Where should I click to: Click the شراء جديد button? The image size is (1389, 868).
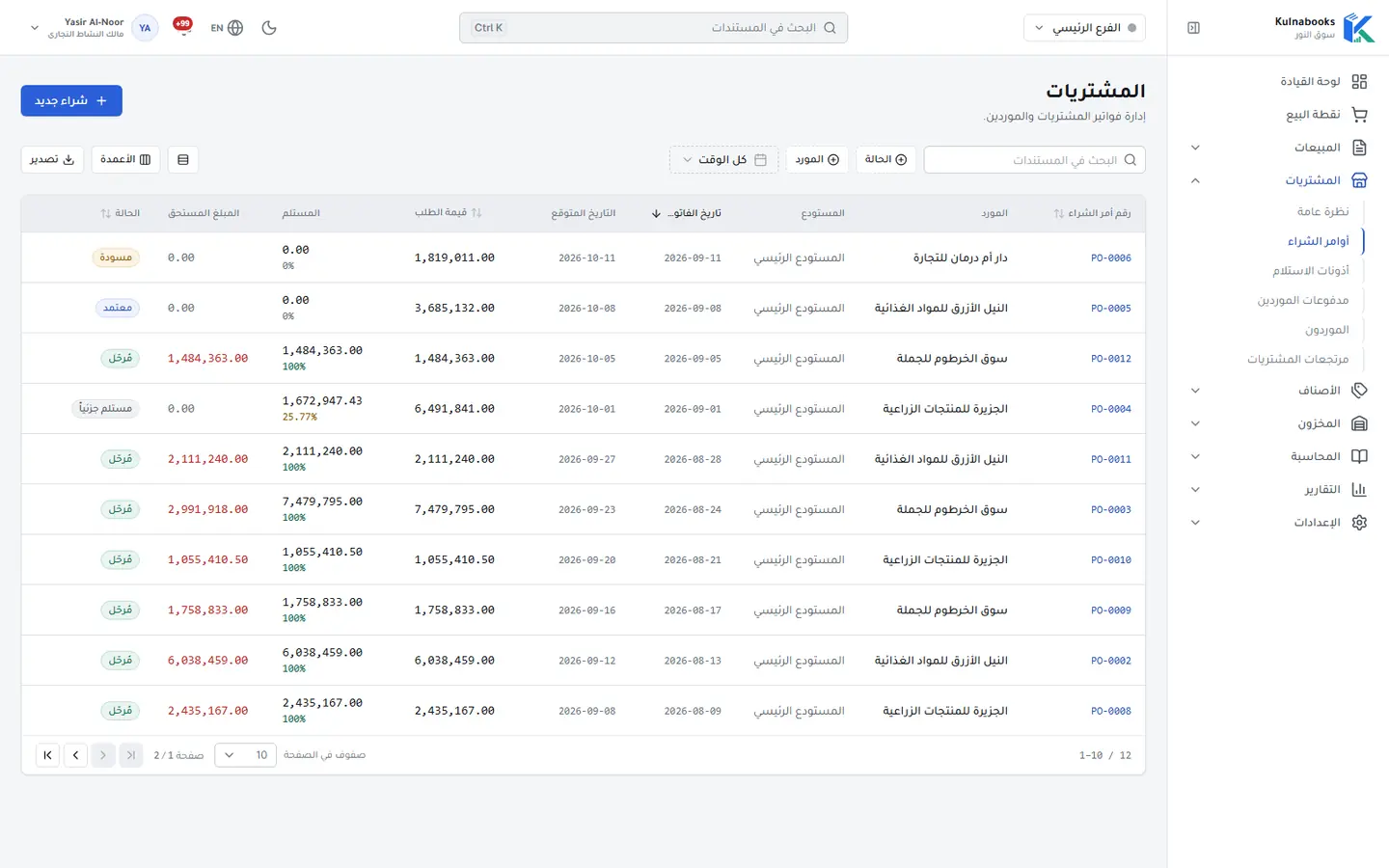(71, 101)
